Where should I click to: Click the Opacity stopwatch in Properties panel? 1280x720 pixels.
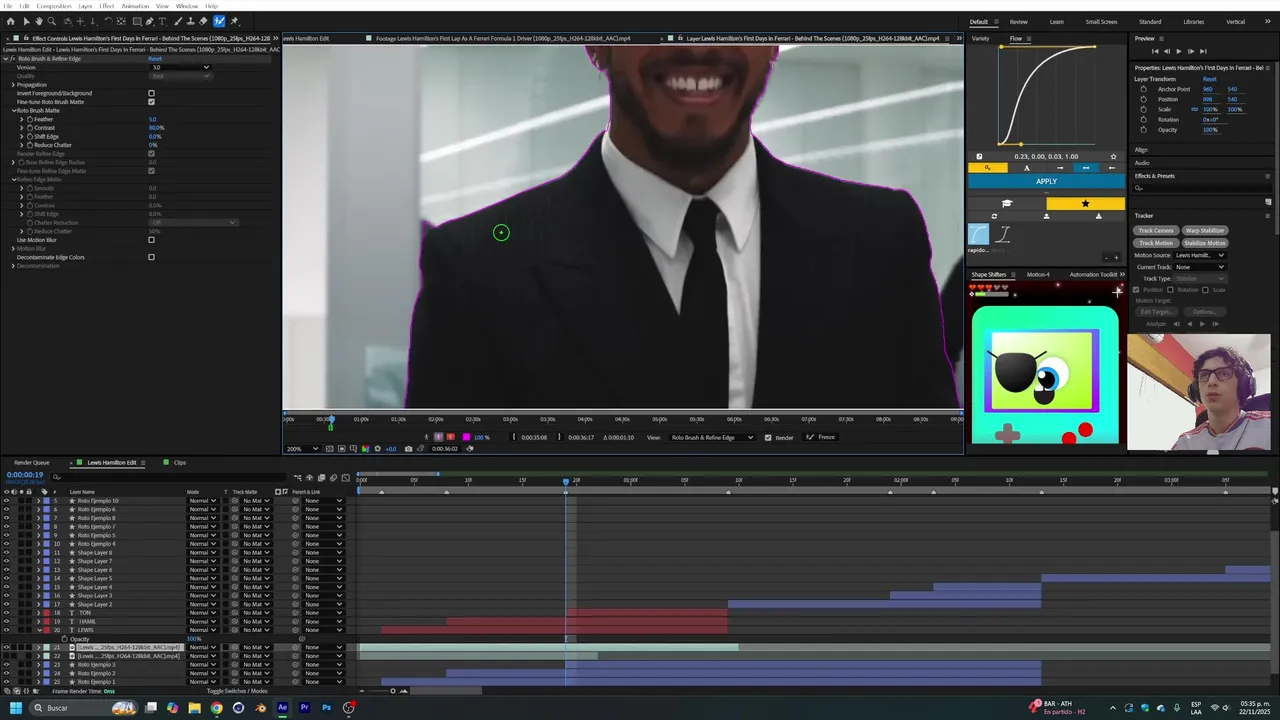(x=1143, y=130)
